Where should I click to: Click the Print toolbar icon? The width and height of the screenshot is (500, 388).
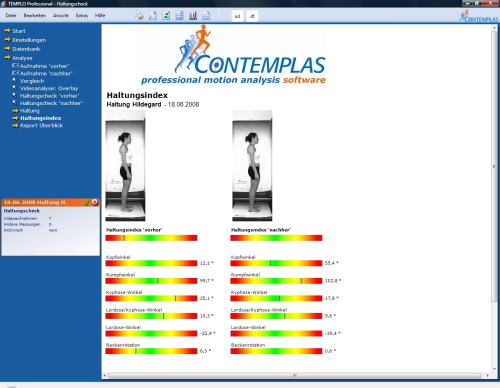[x=139, y=15]
